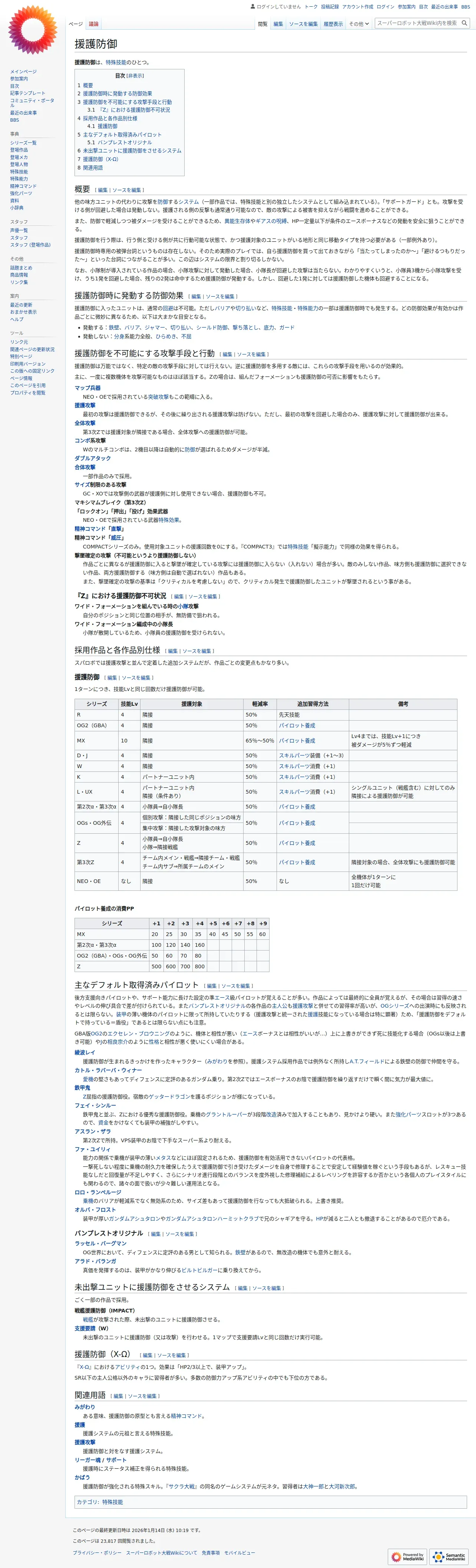Open the 特殊技能 category link
This screenshot has height=1568, width=476.
(x=113, y=1502)
